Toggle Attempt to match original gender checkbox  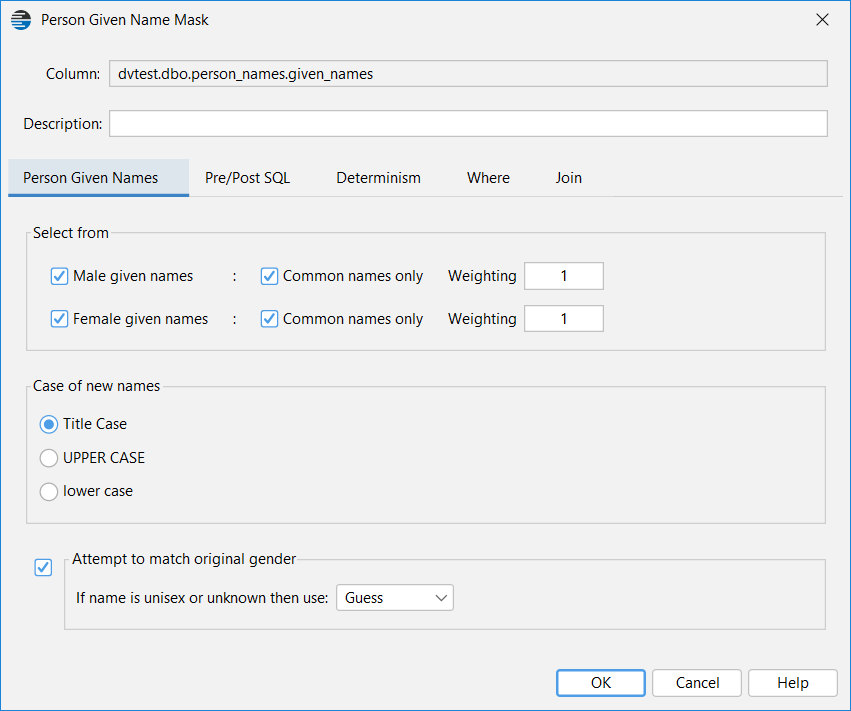tap(43, 568)
